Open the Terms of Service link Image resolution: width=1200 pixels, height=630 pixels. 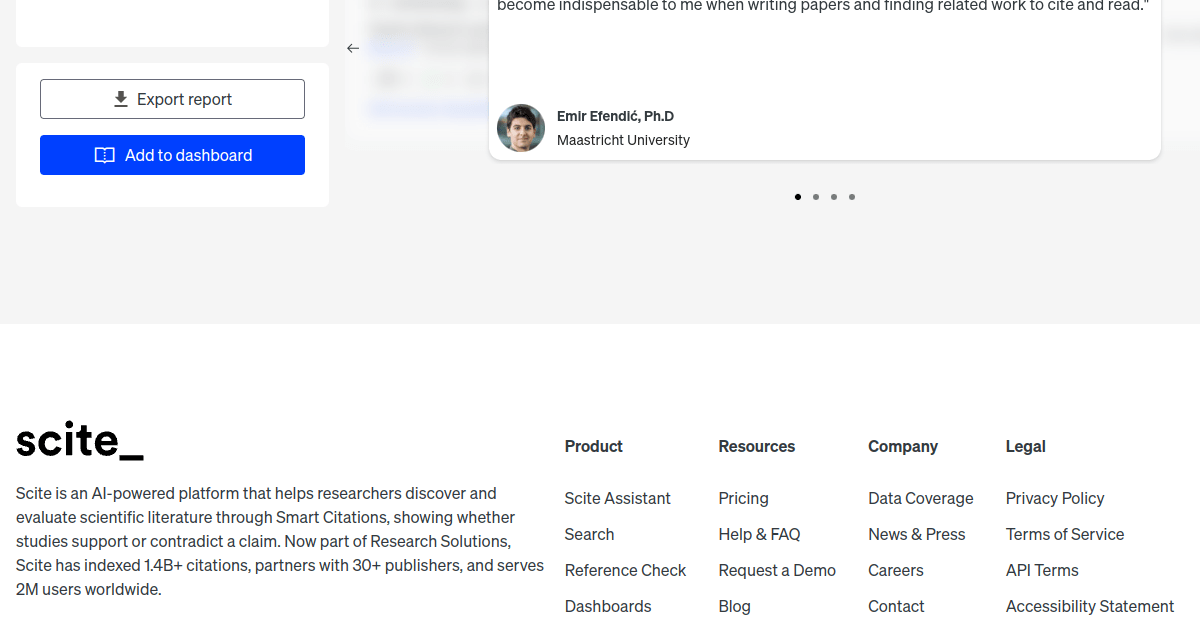1064,534
